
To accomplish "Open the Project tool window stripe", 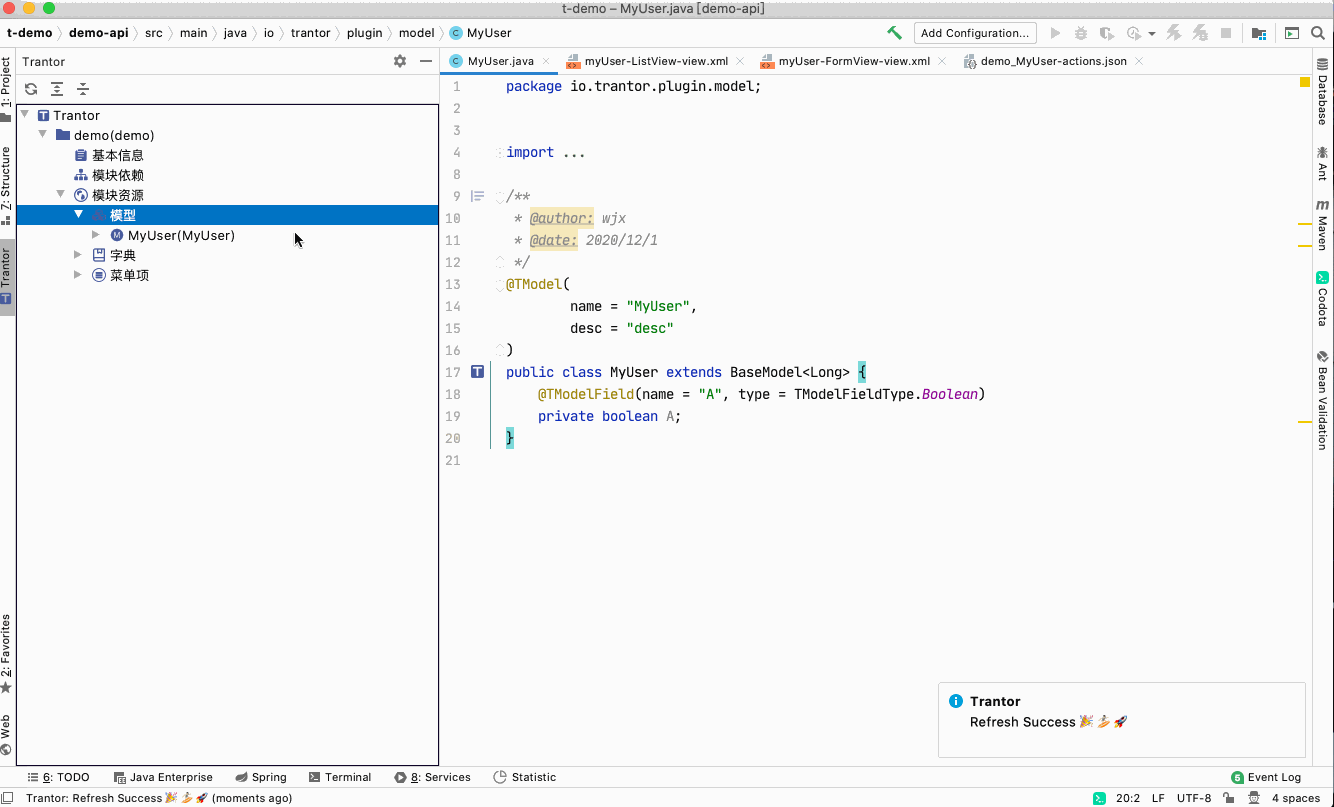I will (x=6, y=89).
